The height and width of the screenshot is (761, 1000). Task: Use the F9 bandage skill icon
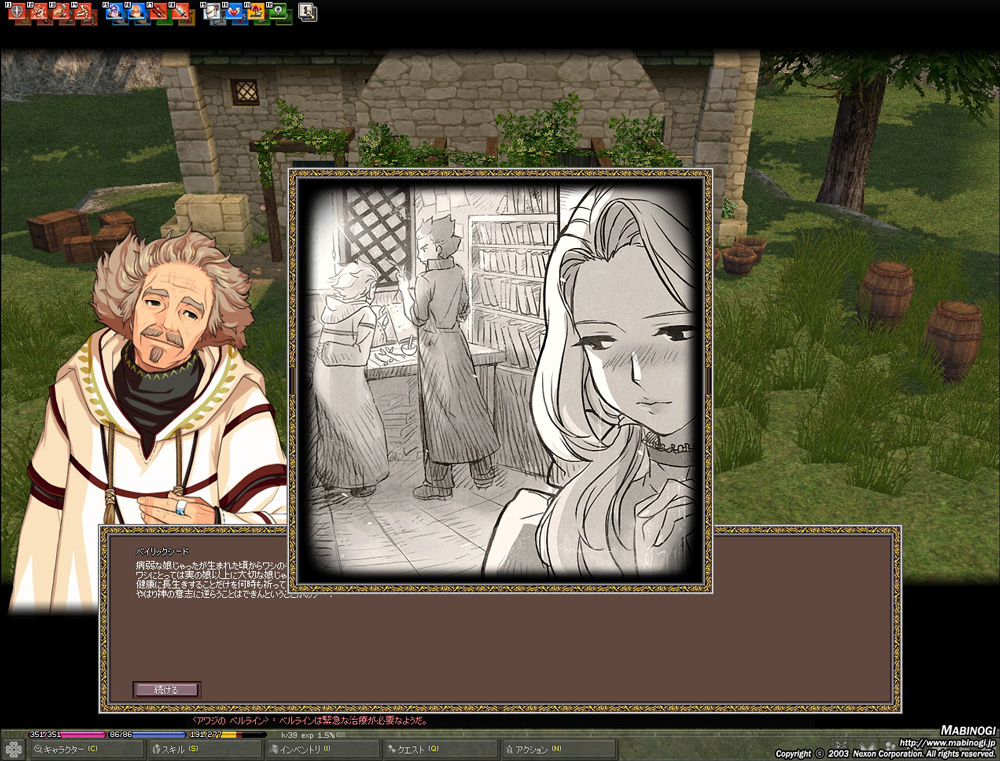212,11
